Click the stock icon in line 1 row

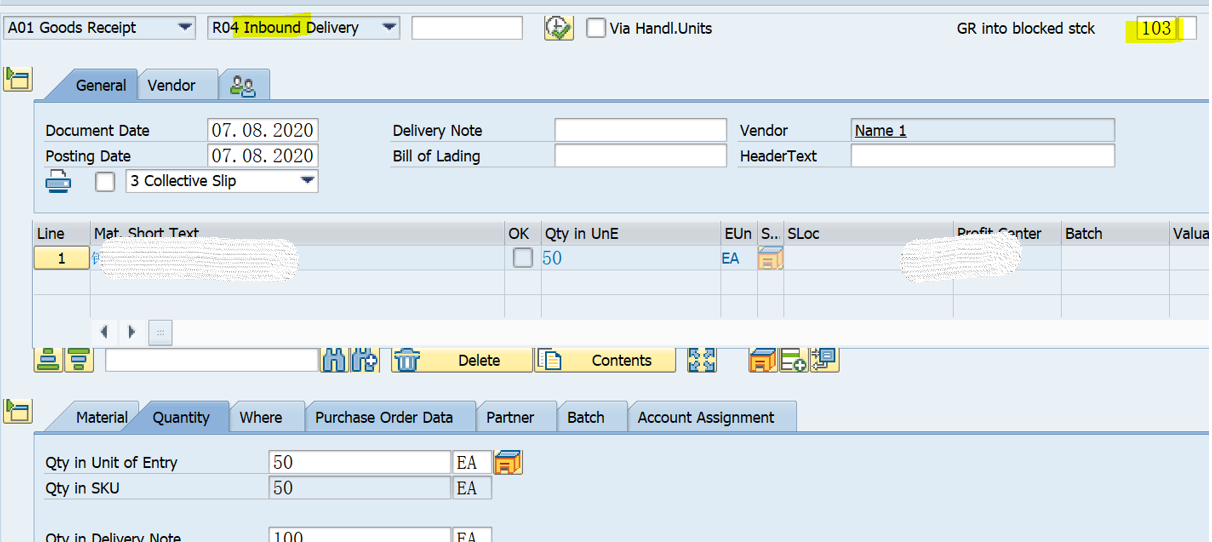tap(770, 258)
